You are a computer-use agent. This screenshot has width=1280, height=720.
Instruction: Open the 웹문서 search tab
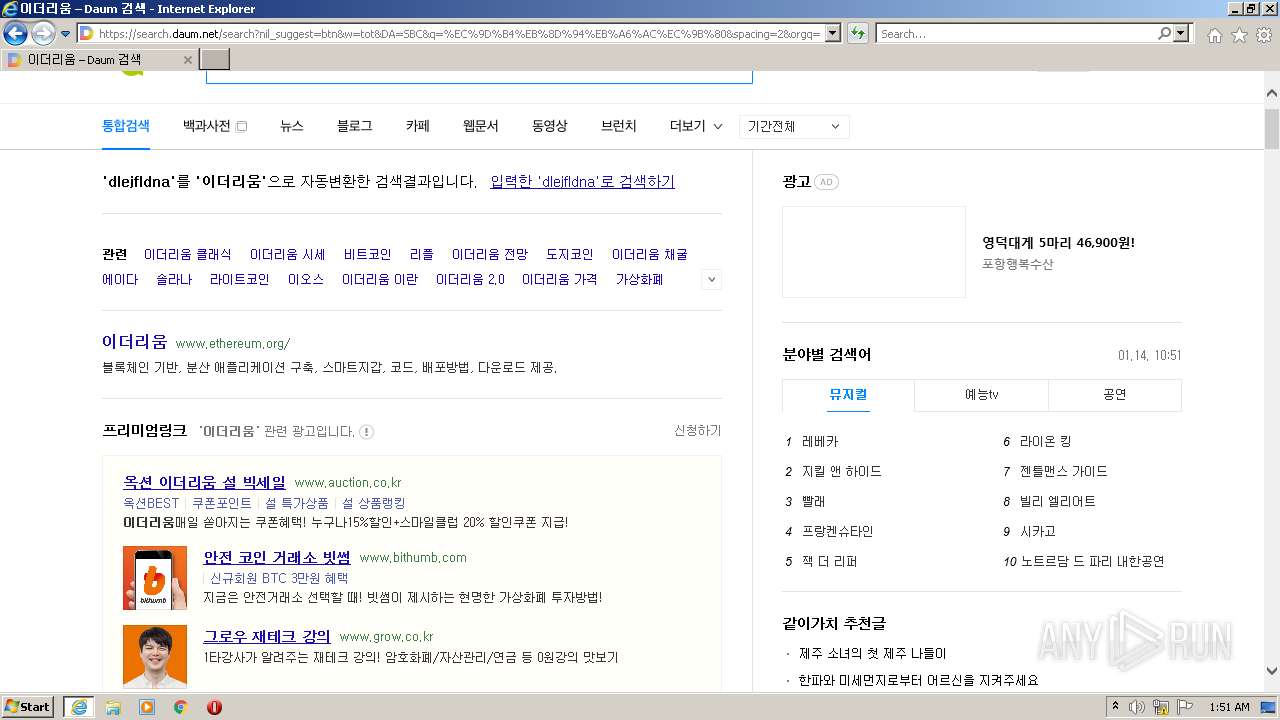[481, 126]
